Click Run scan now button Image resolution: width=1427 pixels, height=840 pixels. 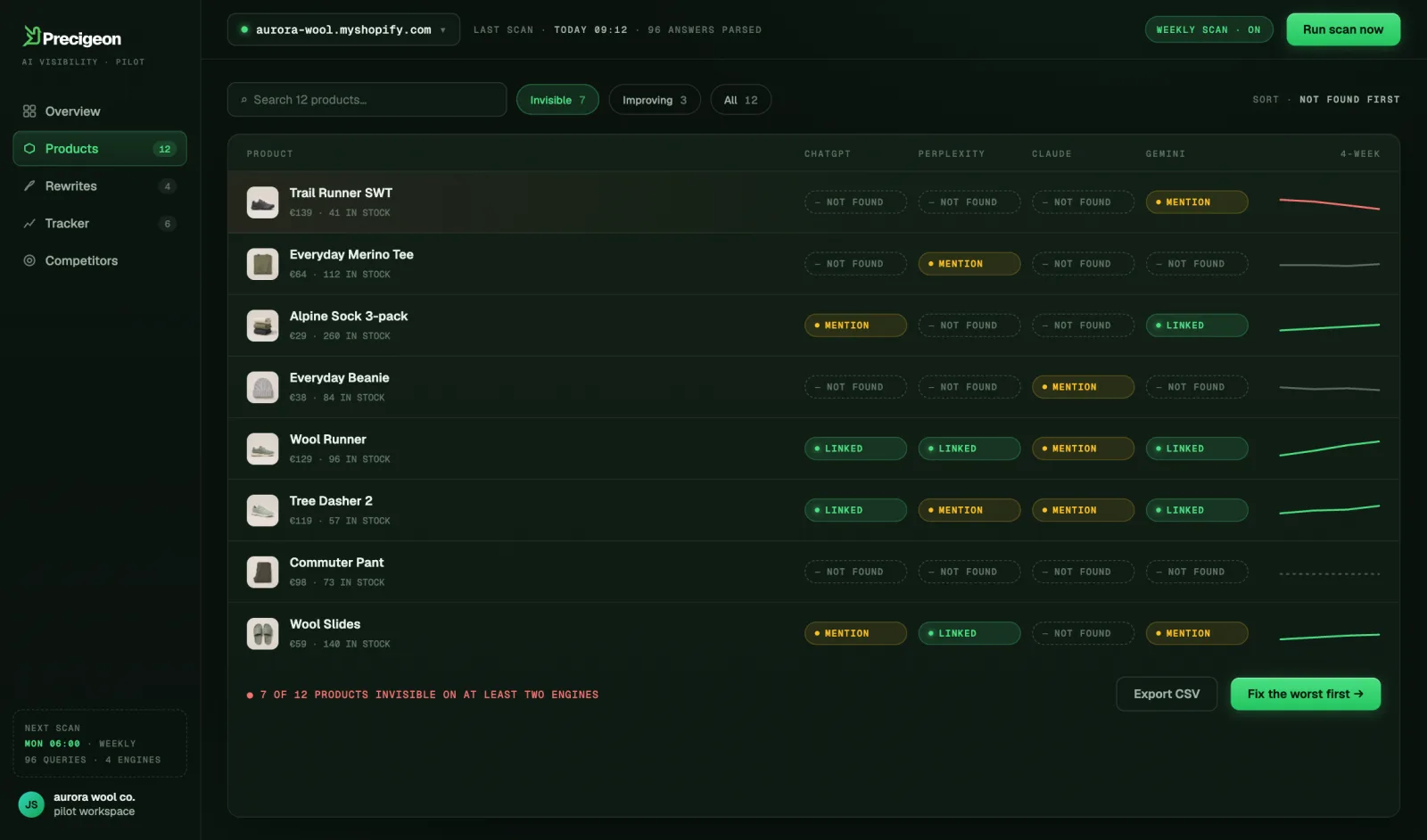(1343, 29)
